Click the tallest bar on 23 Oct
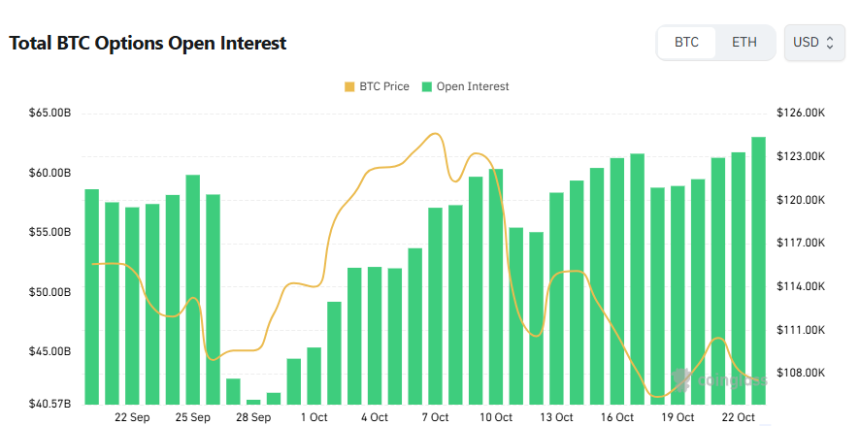This screenshot has height=426, width=860. (x=758, y=270)
